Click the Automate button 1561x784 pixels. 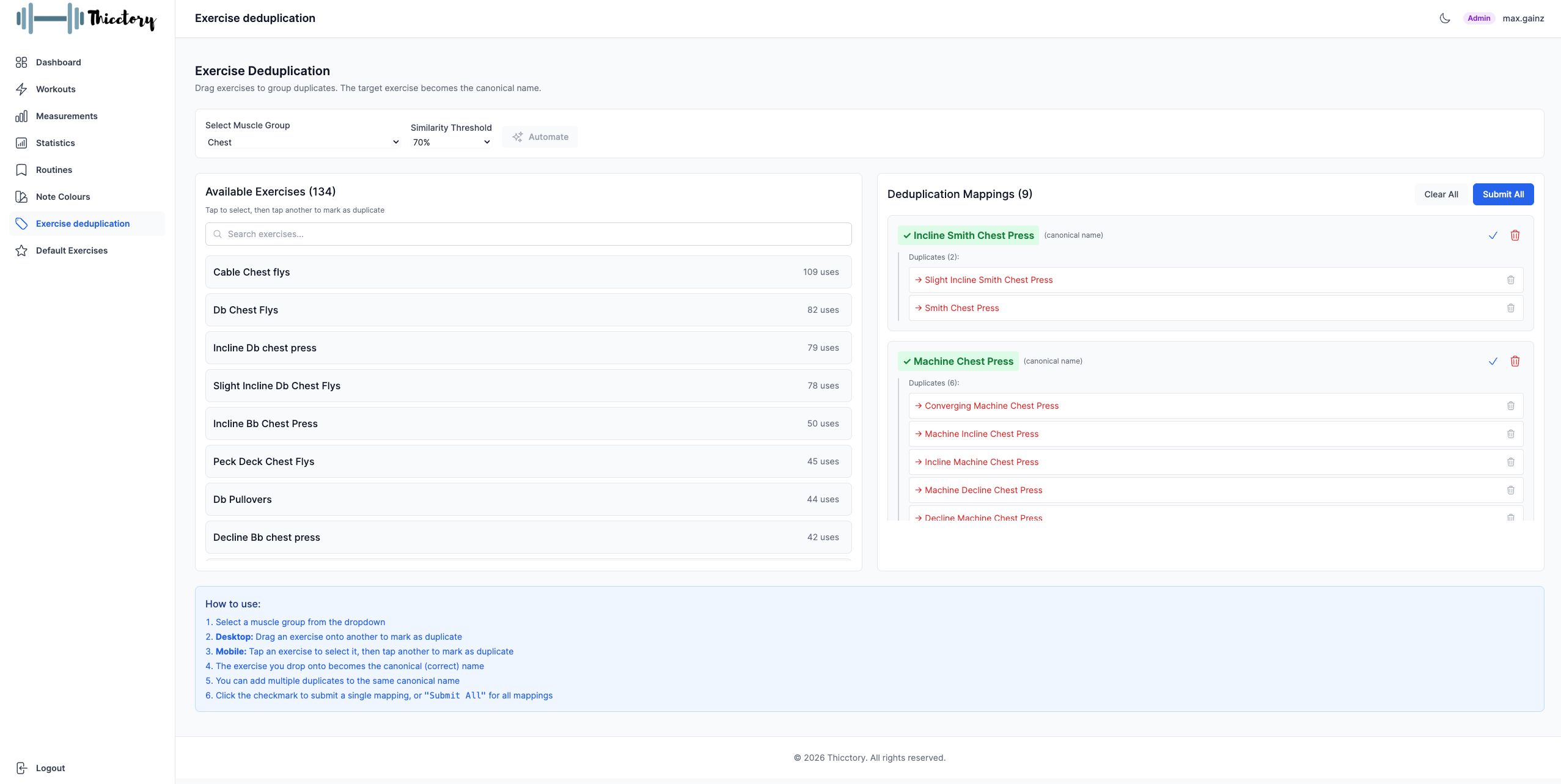(x=540, y=136)
